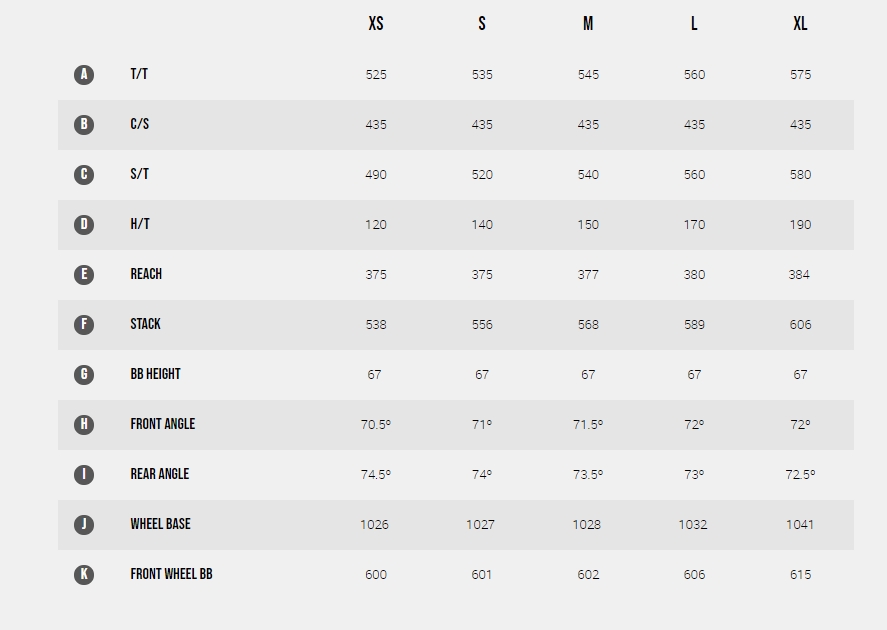Click the XL size column header
Viewport: 887px width, 630px height.
pos(800,24)
